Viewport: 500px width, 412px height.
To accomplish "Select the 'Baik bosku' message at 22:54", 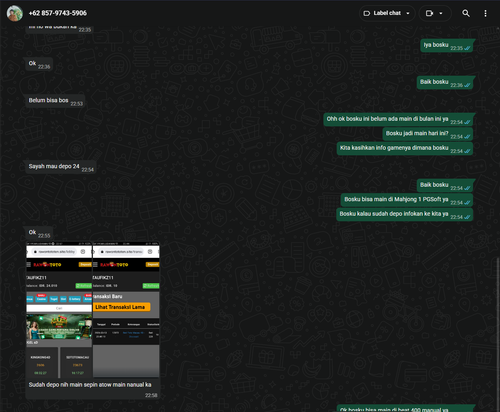I will 445,185.
